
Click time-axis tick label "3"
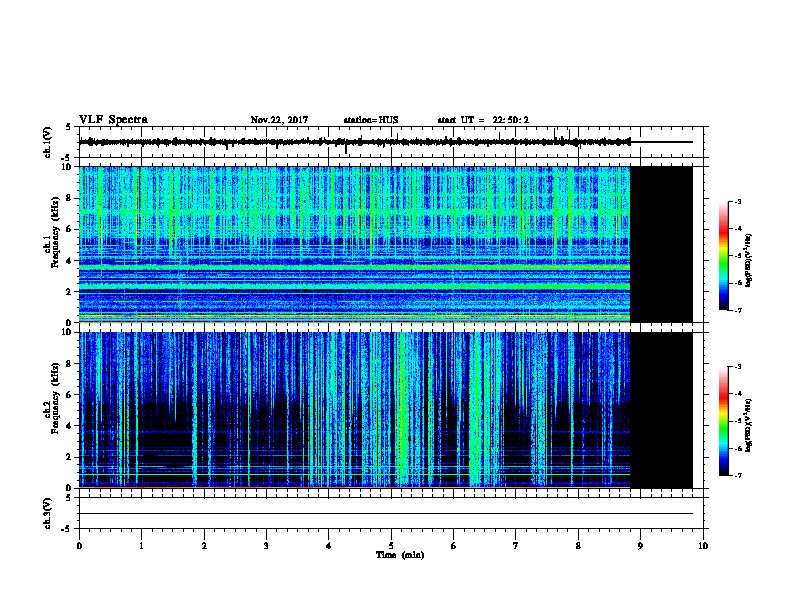click(x=266, y=546)
